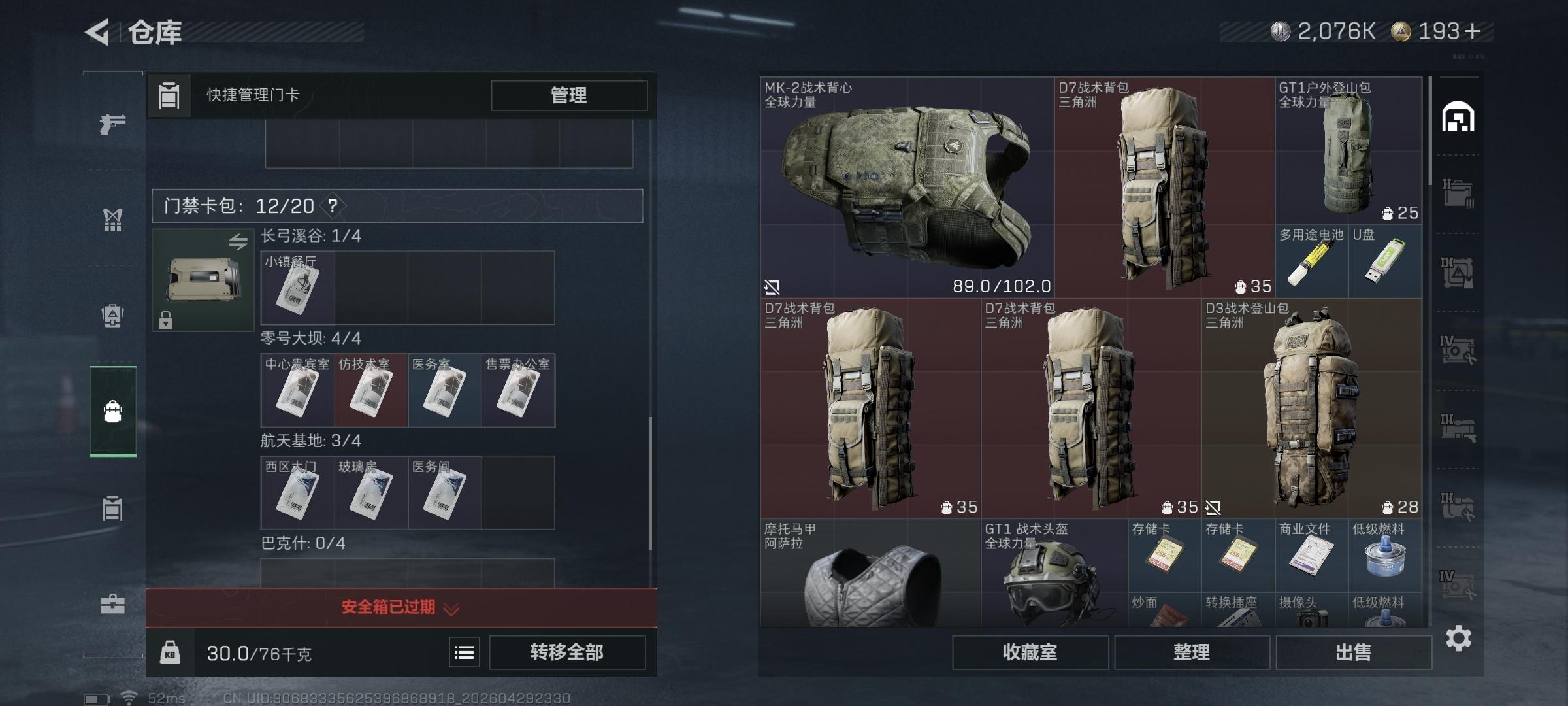The height and width of the screenshot is (706, 1568).
Task: Select the MK-2战术背心 vest item
Action: tap(907, 187)
